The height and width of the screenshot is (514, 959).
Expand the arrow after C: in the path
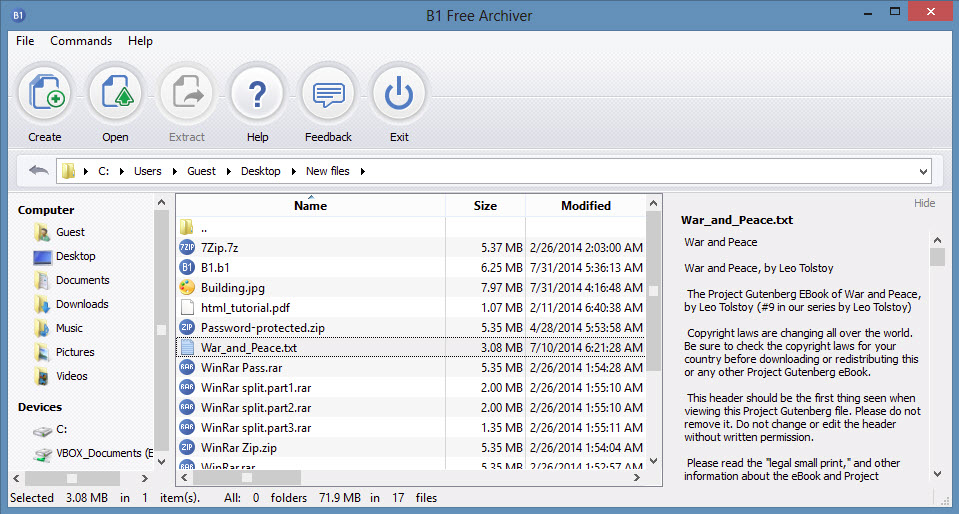(122, 171)
